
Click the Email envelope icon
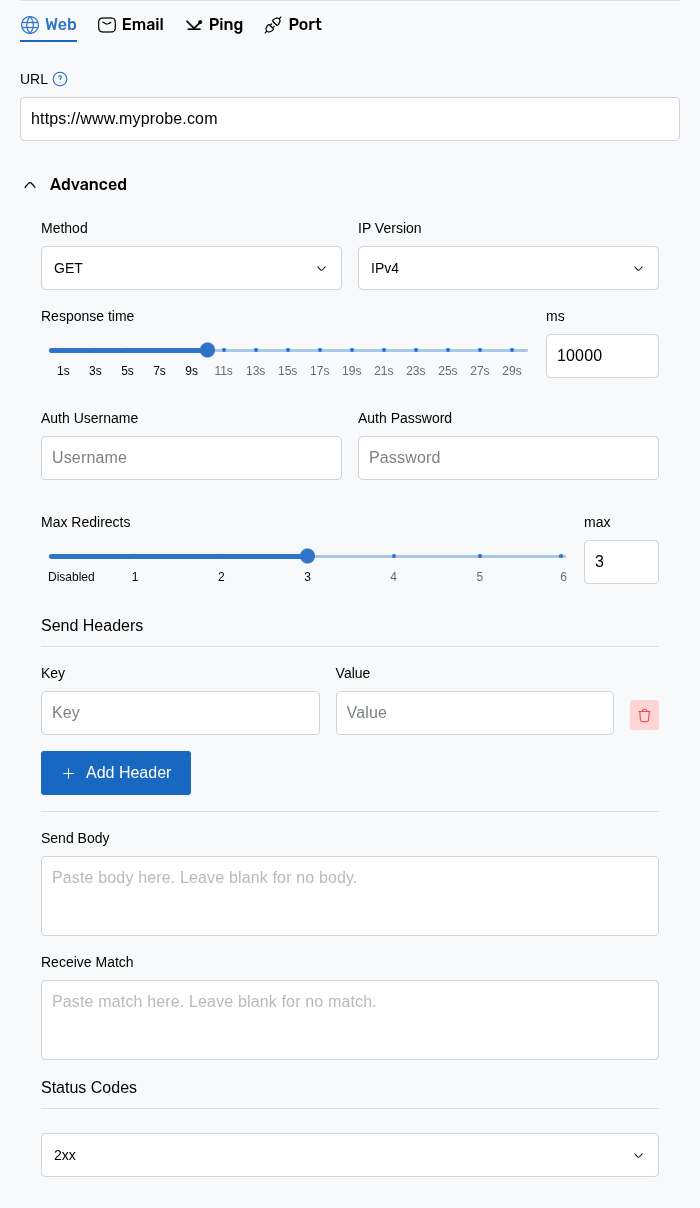[x=107, y=24]
